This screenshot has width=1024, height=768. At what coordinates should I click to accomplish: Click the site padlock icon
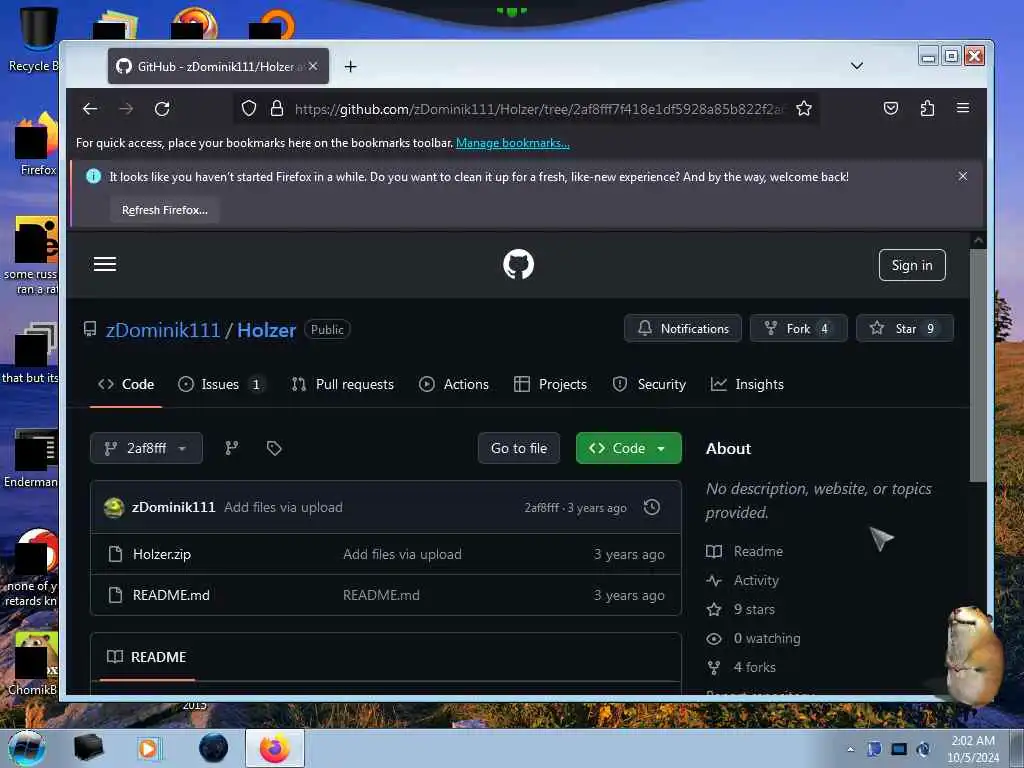point(277,108)
